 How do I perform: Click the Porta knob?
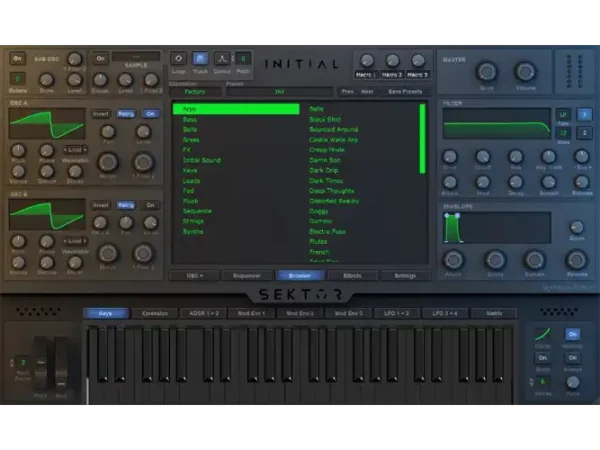click(572, 382)
